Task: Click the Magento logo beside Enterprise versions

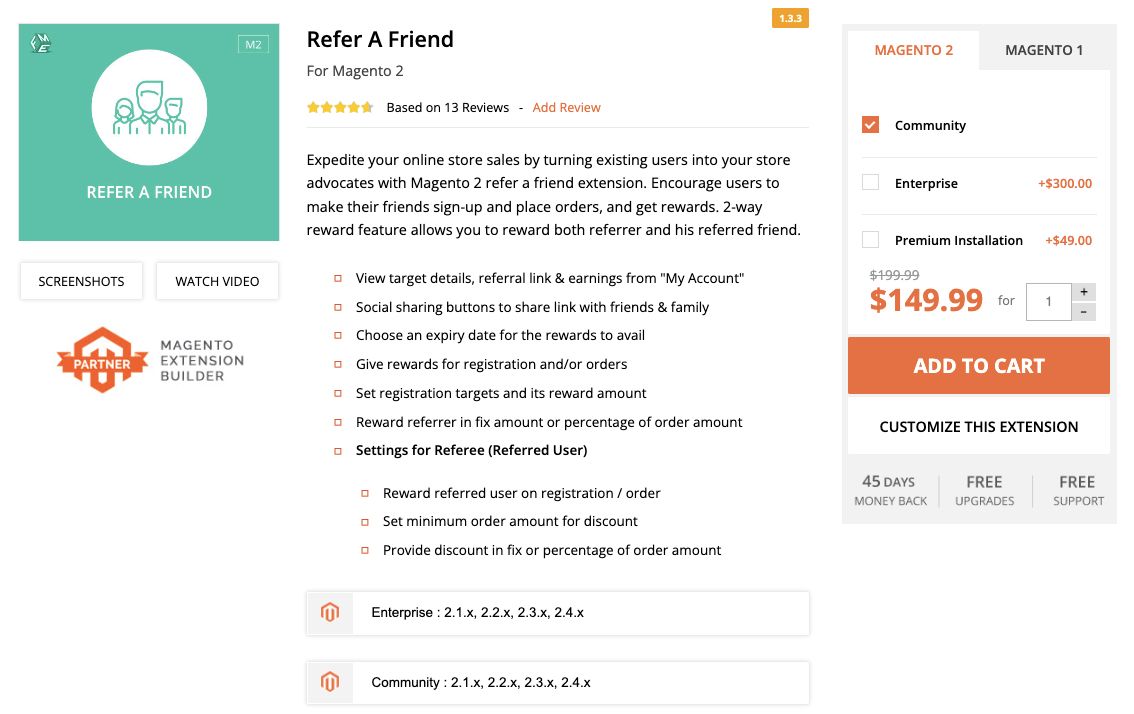Action: pyautogui.click(x=330, y=612)
